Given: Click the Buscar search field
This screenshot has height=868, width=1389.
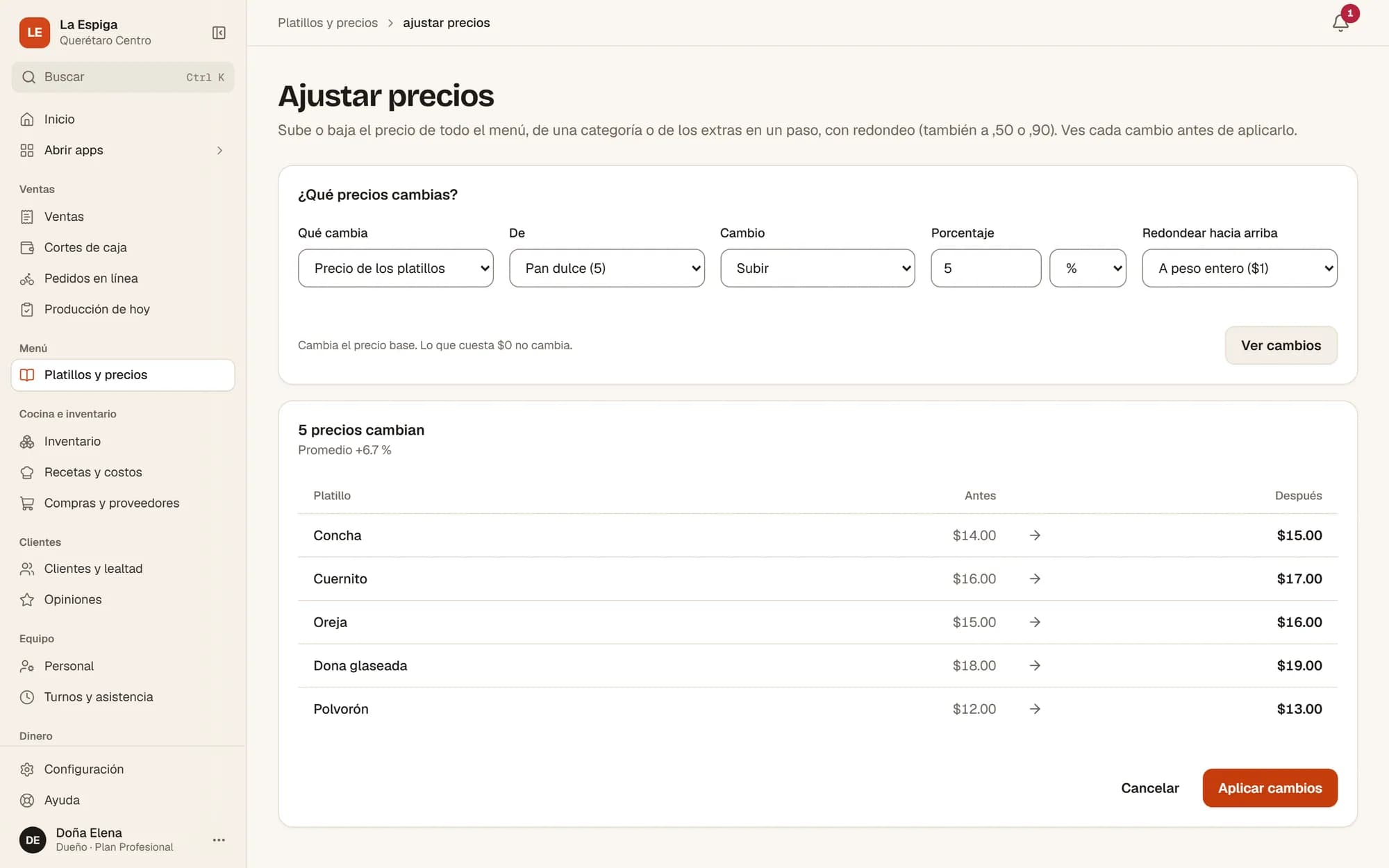Looking at the screenshot, I should click(x=123, y=77).
